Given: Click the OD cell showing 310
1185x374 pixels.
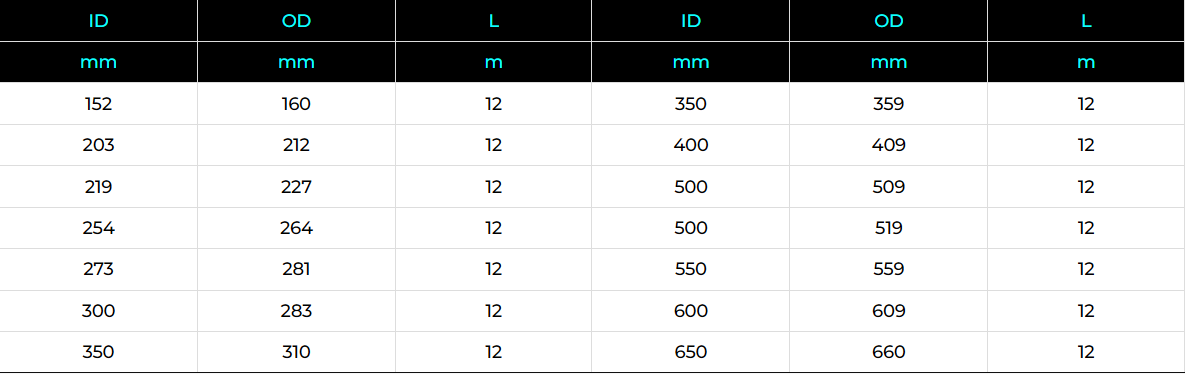Looking at the screenshot, I should tap(296, 352).
